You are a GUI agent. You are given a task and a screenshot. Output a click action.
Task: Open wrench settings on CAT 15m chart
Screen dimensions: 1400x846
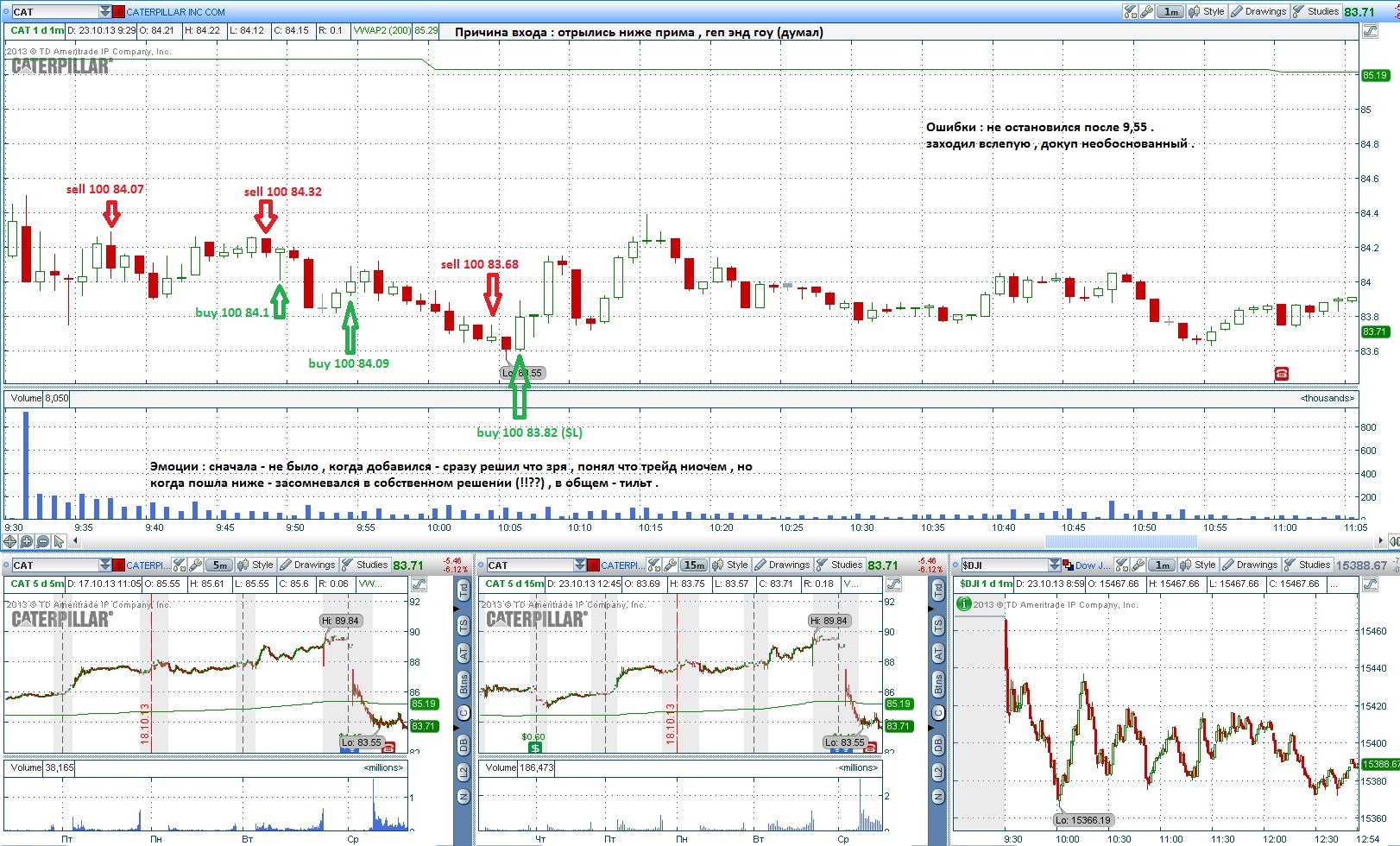point(671,565)
